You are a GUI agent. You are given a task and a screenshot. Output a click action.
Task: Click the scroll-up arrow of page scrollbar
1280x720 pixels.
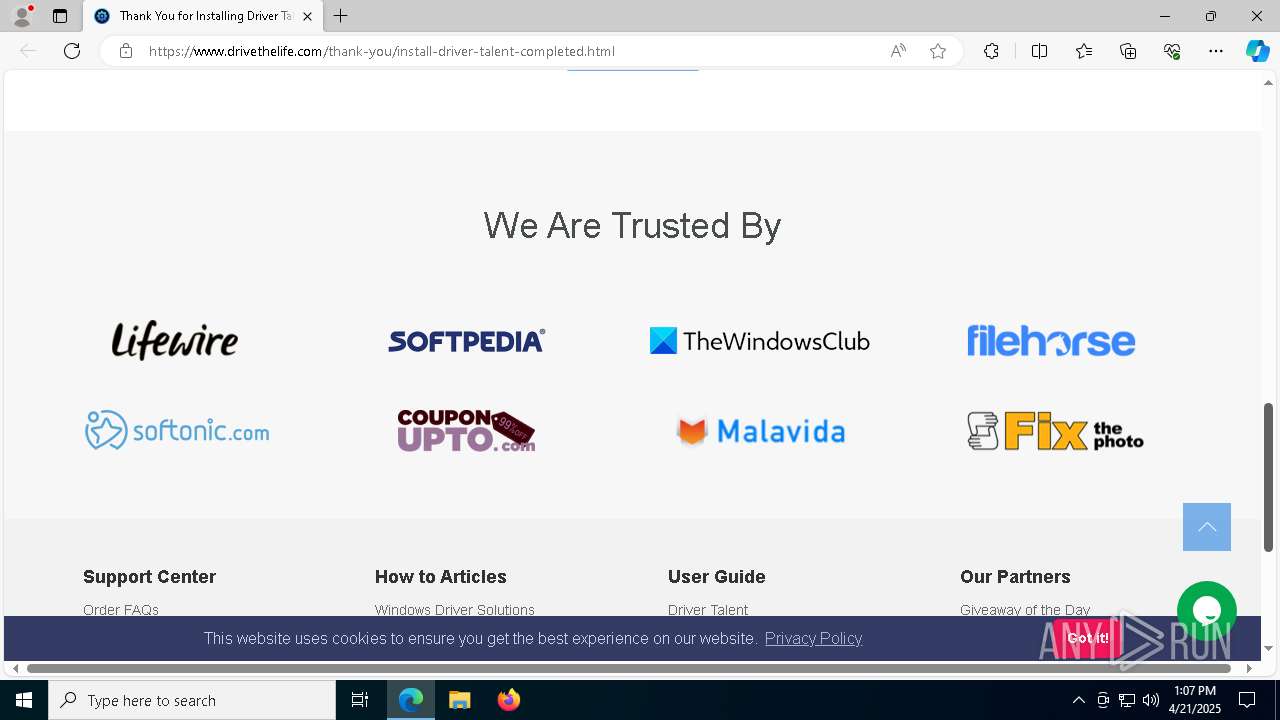[1268, 82]
